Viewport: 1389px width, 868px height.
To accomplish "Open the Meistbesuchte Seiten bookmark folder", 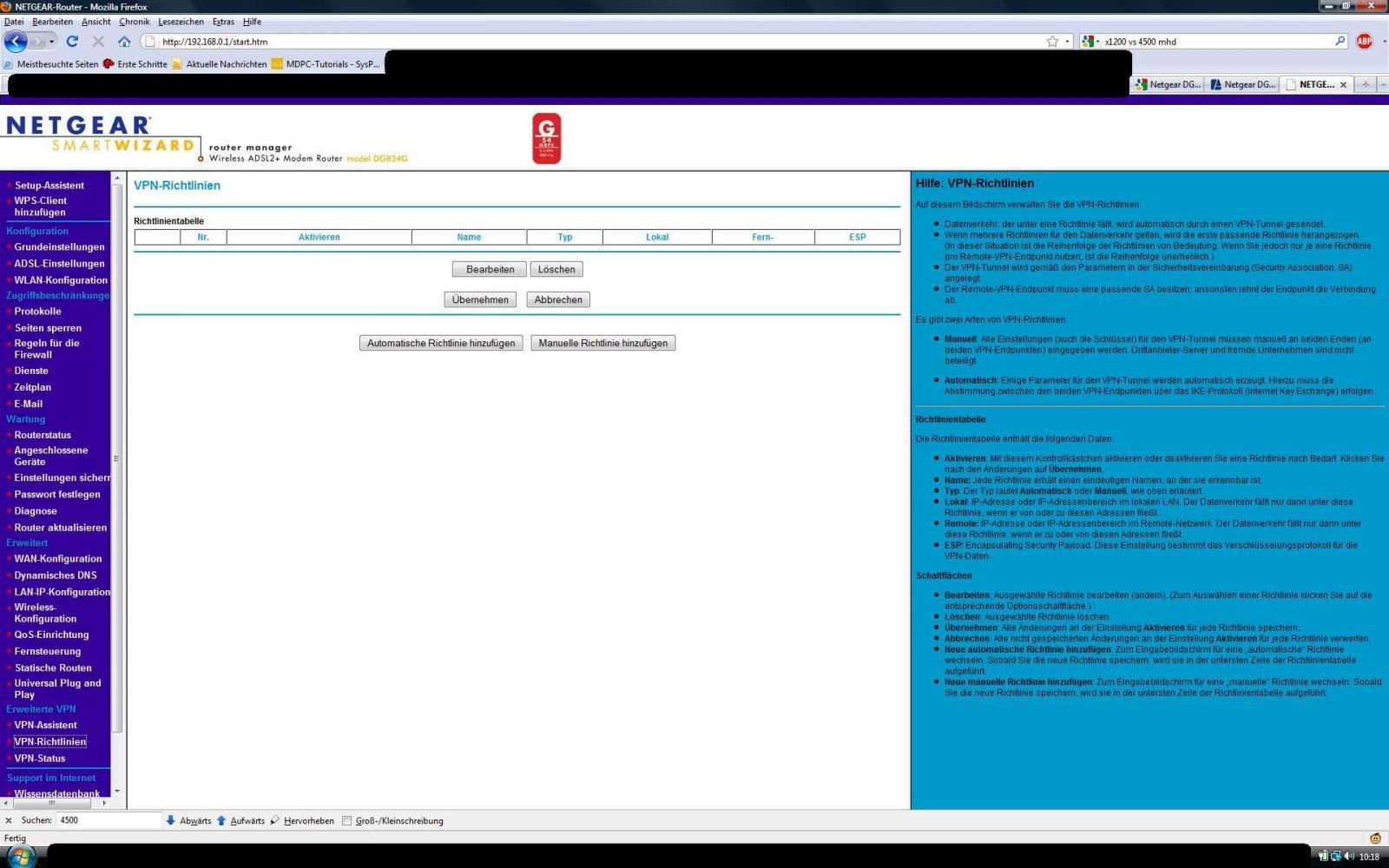I will tap(50, 63).
